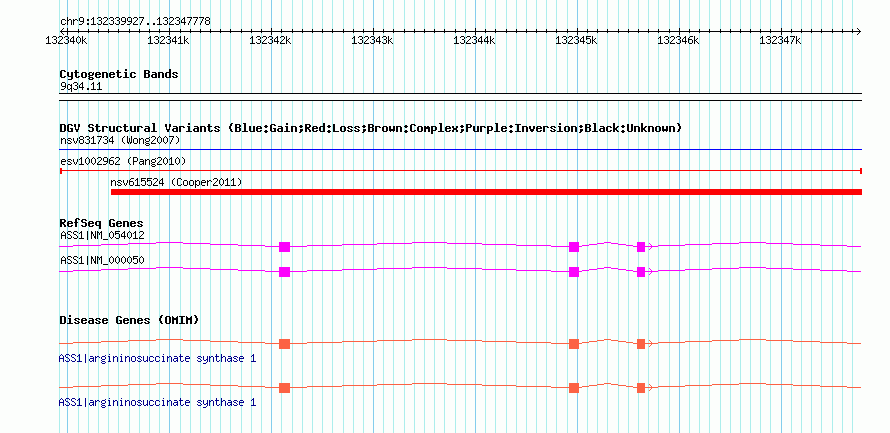This screenshot has width=890, height=433.
Task: Select the 132343k ruler tick label
Action: [x=372, y=40]
